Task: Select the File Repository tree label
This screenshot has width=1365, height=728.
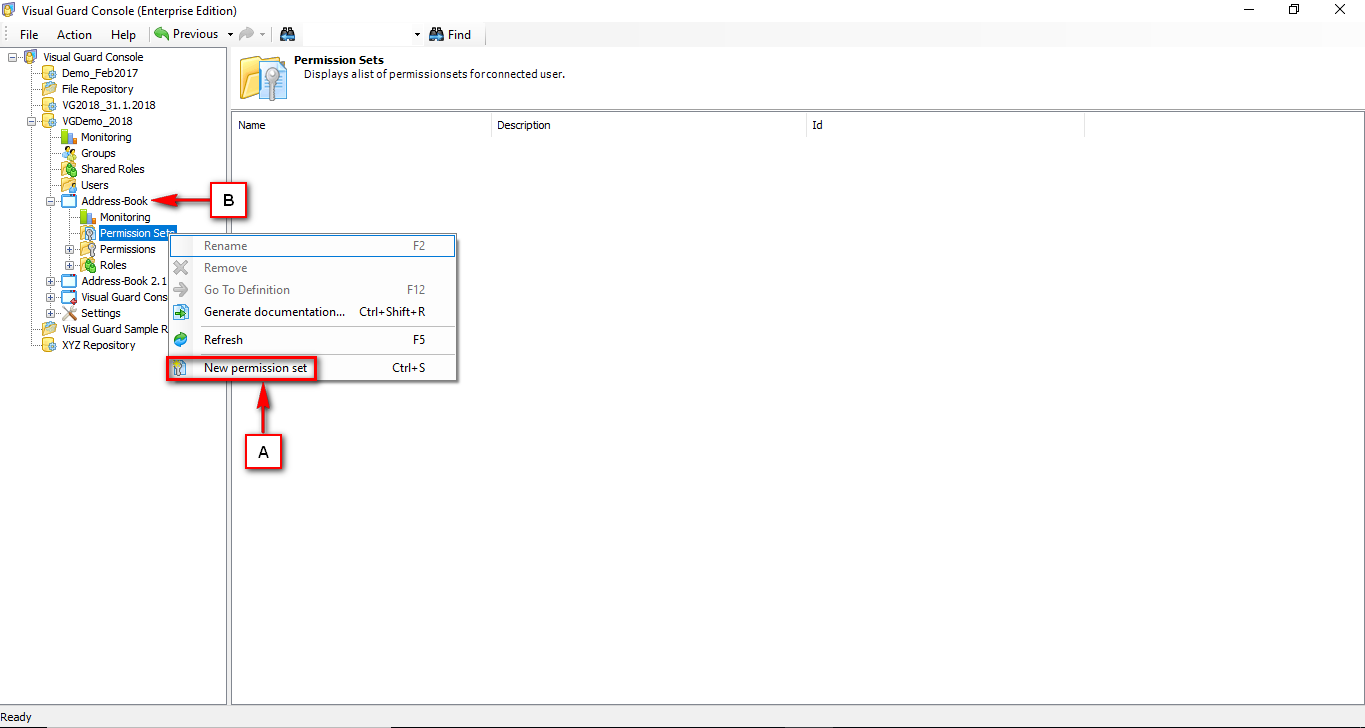Action: pos(98,89)
